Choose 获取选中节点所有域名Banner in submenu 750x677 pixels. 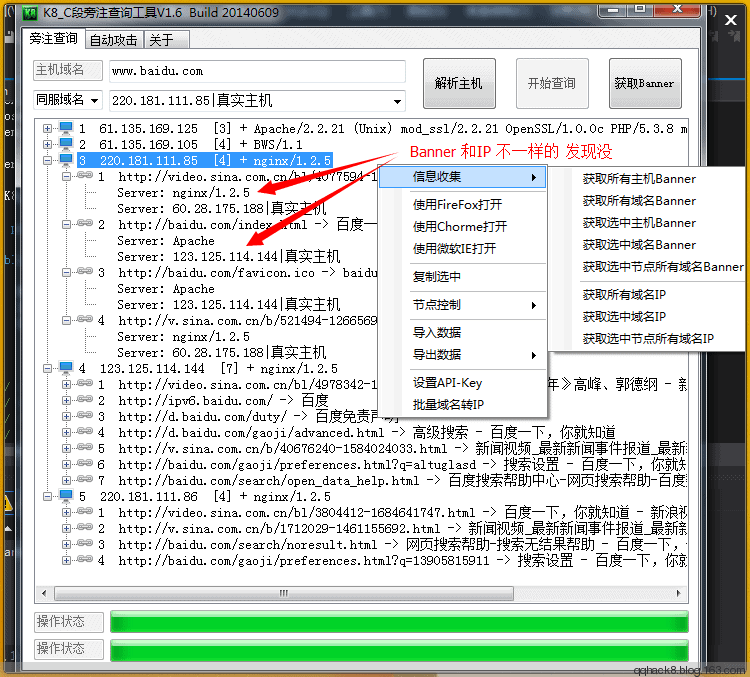click(663, 266)
